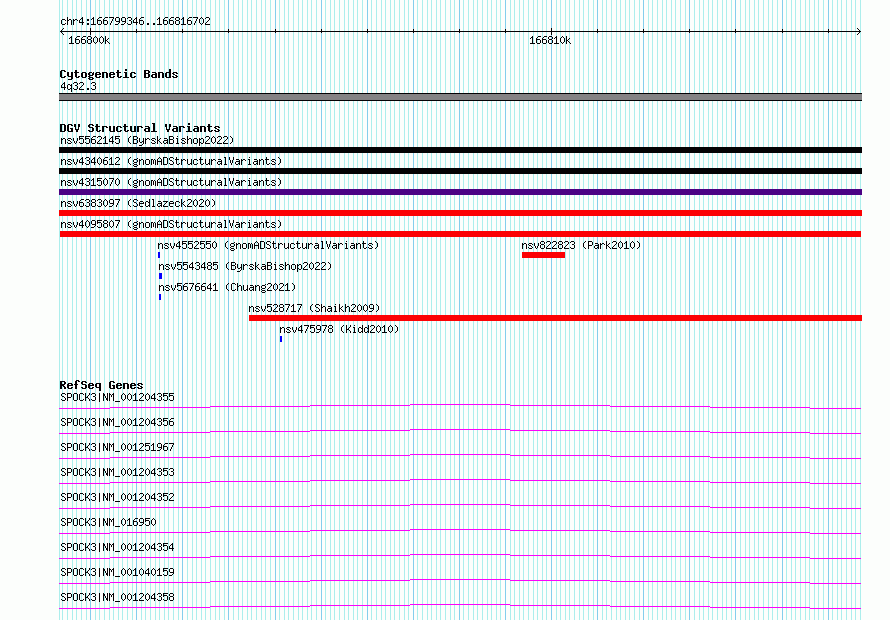
Task: Click the chr4:166799346..166816702 position label
Action: (135, 22)
